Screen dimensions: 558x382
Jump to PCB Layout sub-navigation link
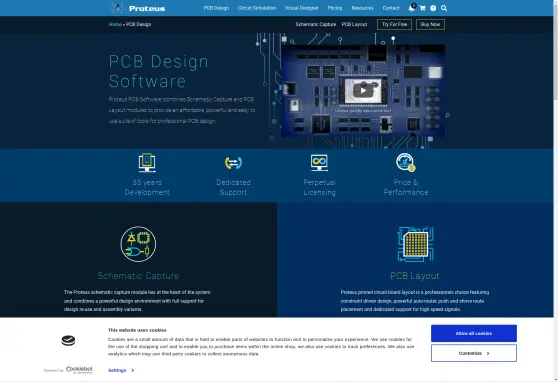tap(354, 24)
